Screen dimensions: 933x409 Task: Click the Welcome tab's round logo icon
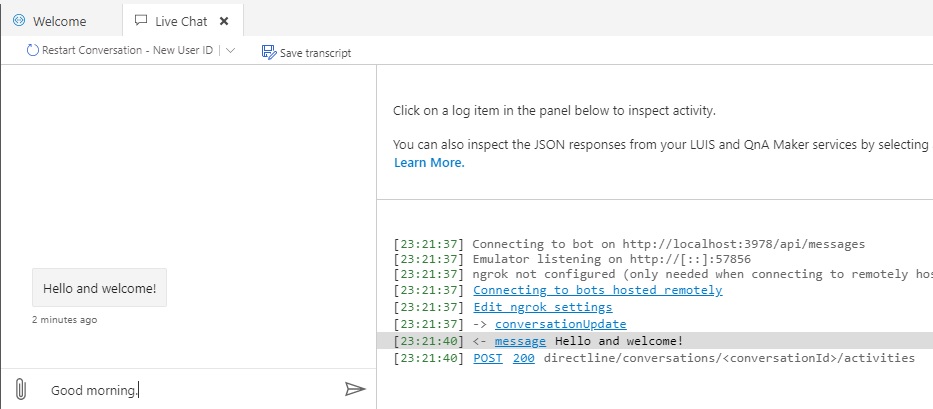(18, 21)
